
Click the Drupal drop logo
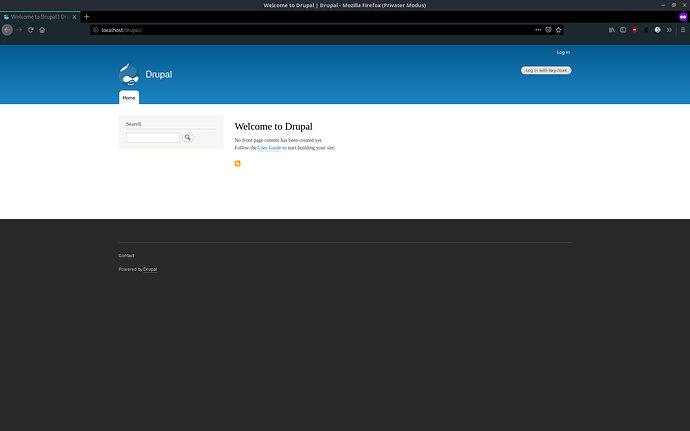coord(129,74)
